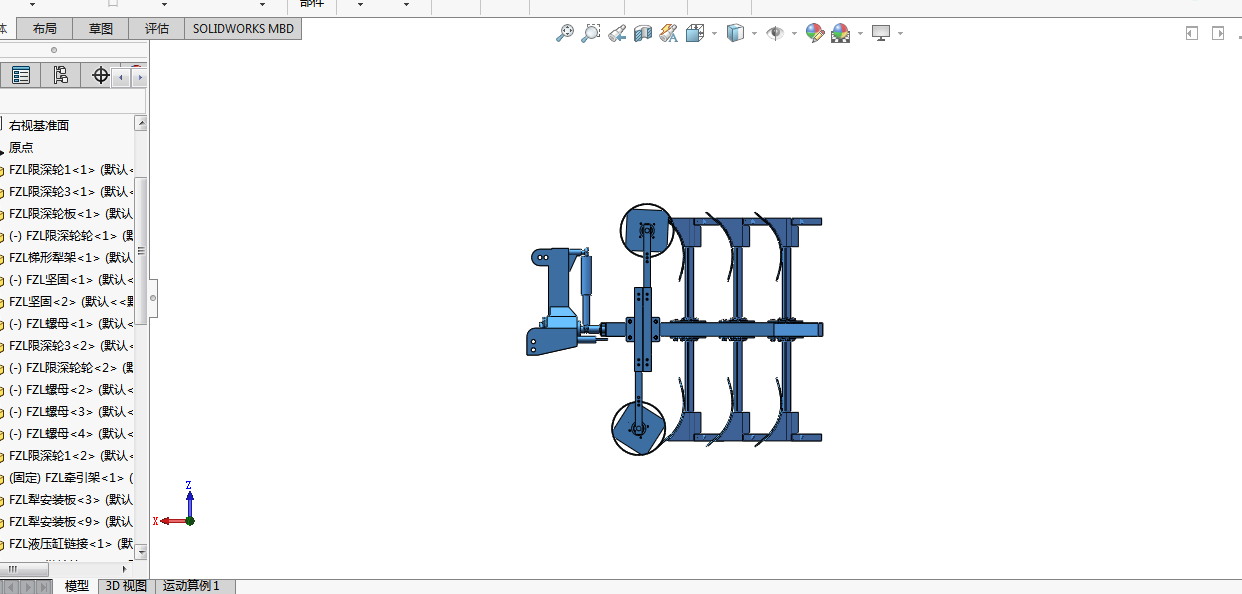1242x594 pixels.
Task: Open the Hide/Show Items dropdown arrow
Action: point(795,33)
